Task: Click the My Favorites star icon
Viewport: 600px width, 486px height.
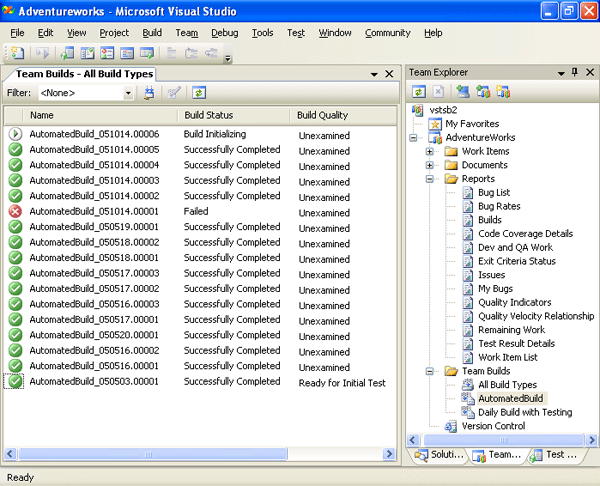Action: click(435, 124)
